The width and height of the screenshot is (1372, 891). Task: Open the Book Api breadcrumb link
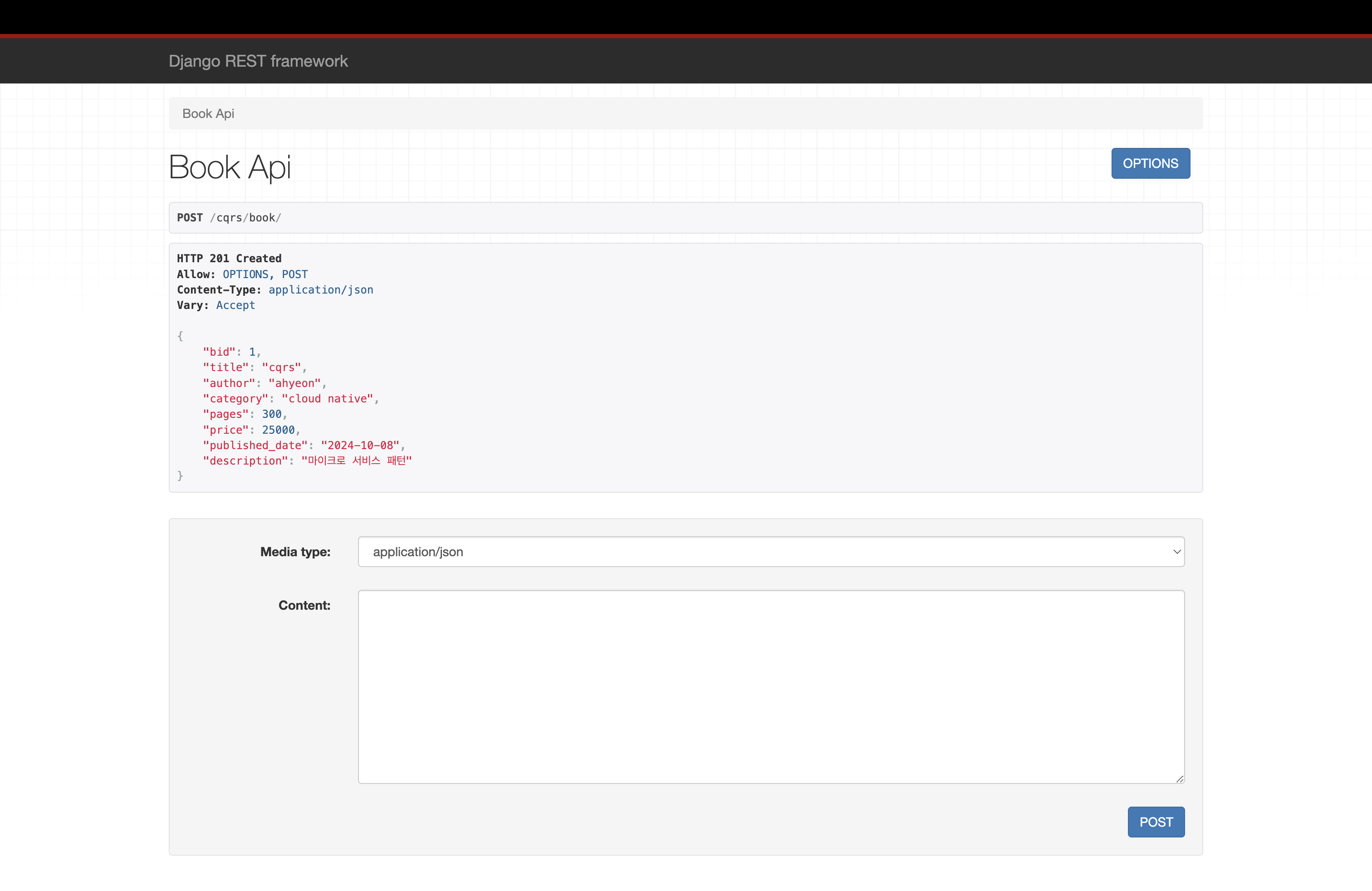[208, 113]
